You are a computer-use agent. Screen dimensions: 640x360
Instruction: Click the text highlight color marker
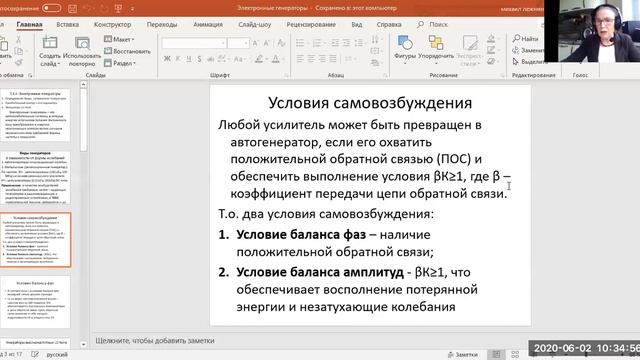click(260, 59)
